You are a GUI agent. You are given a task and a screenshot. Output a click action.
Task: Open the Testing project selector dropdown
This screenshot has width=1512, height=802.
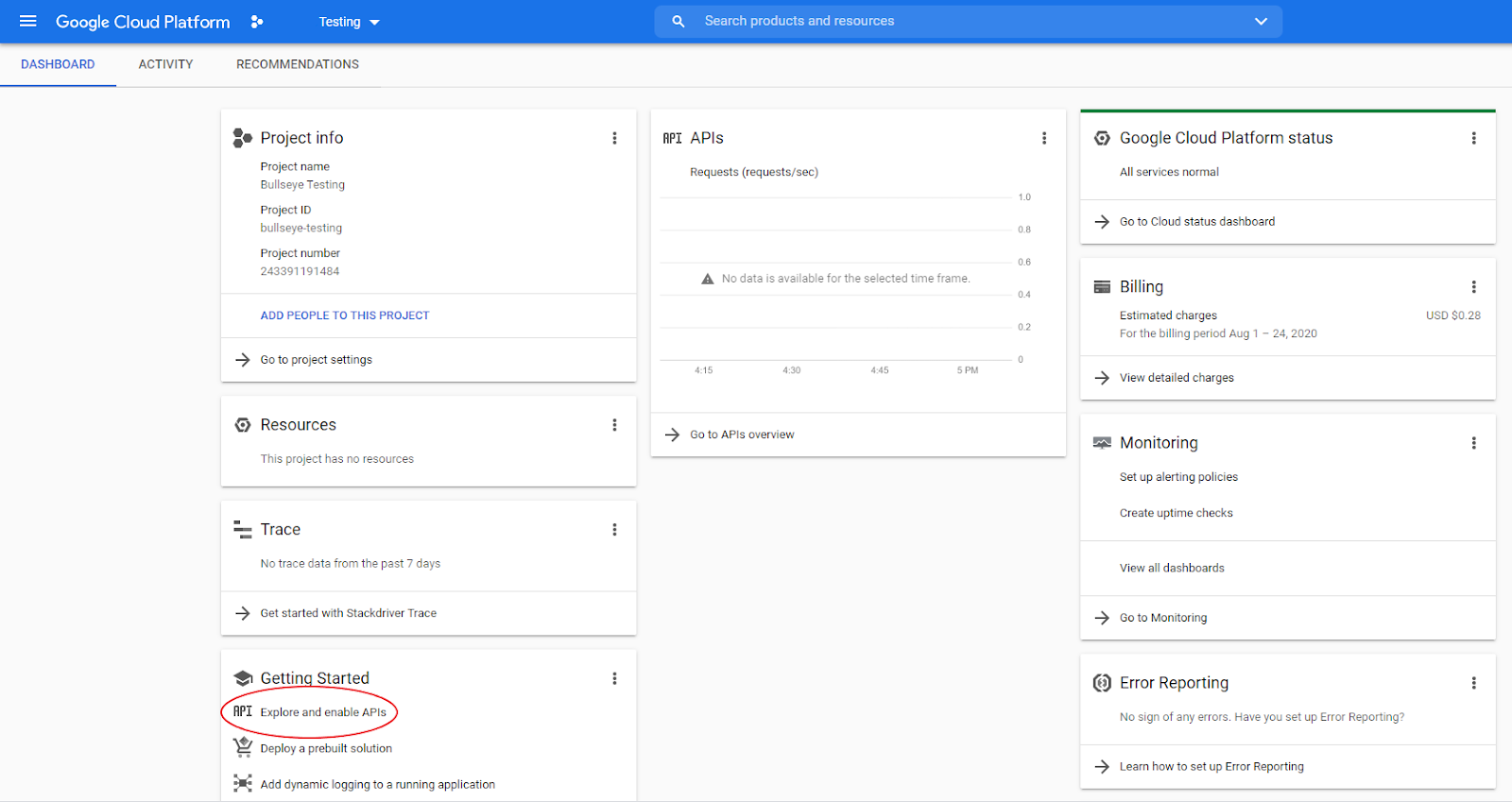coord(349,22)
